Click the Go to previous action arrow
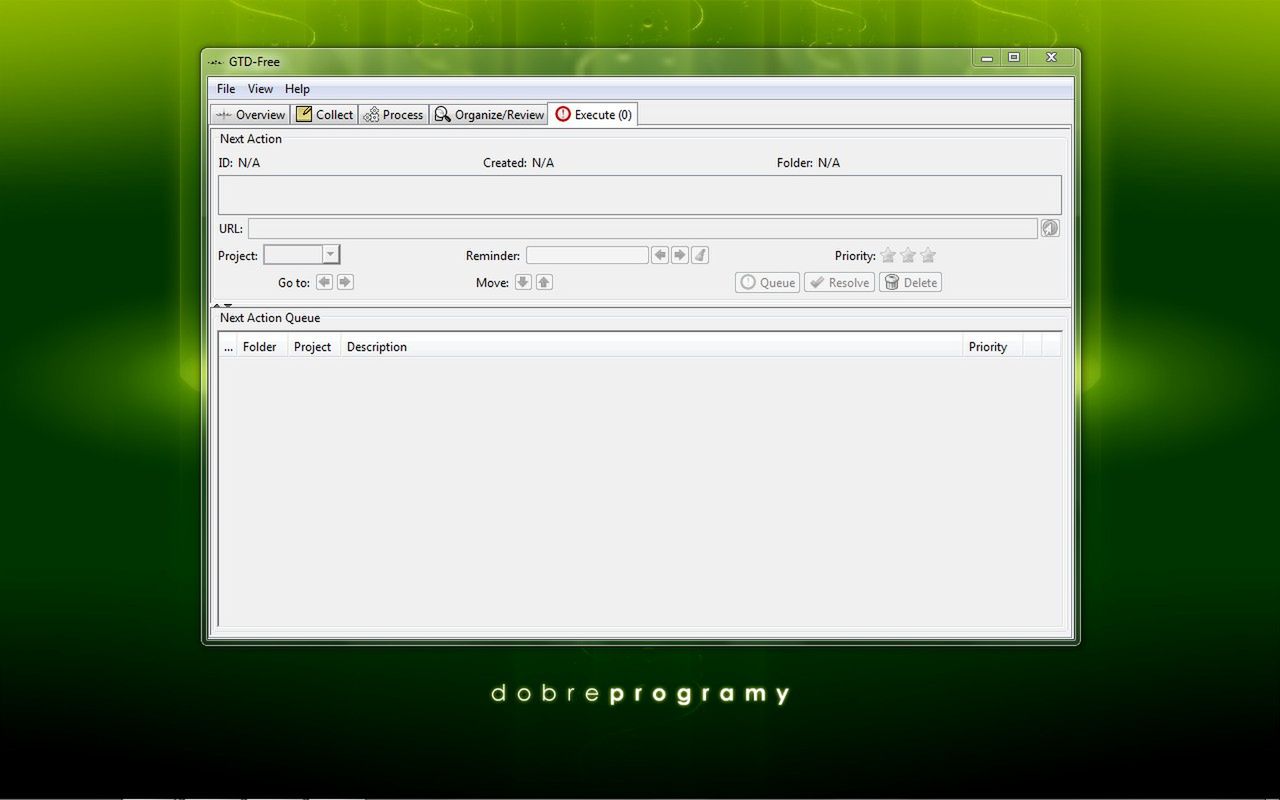 pos(324,282)
